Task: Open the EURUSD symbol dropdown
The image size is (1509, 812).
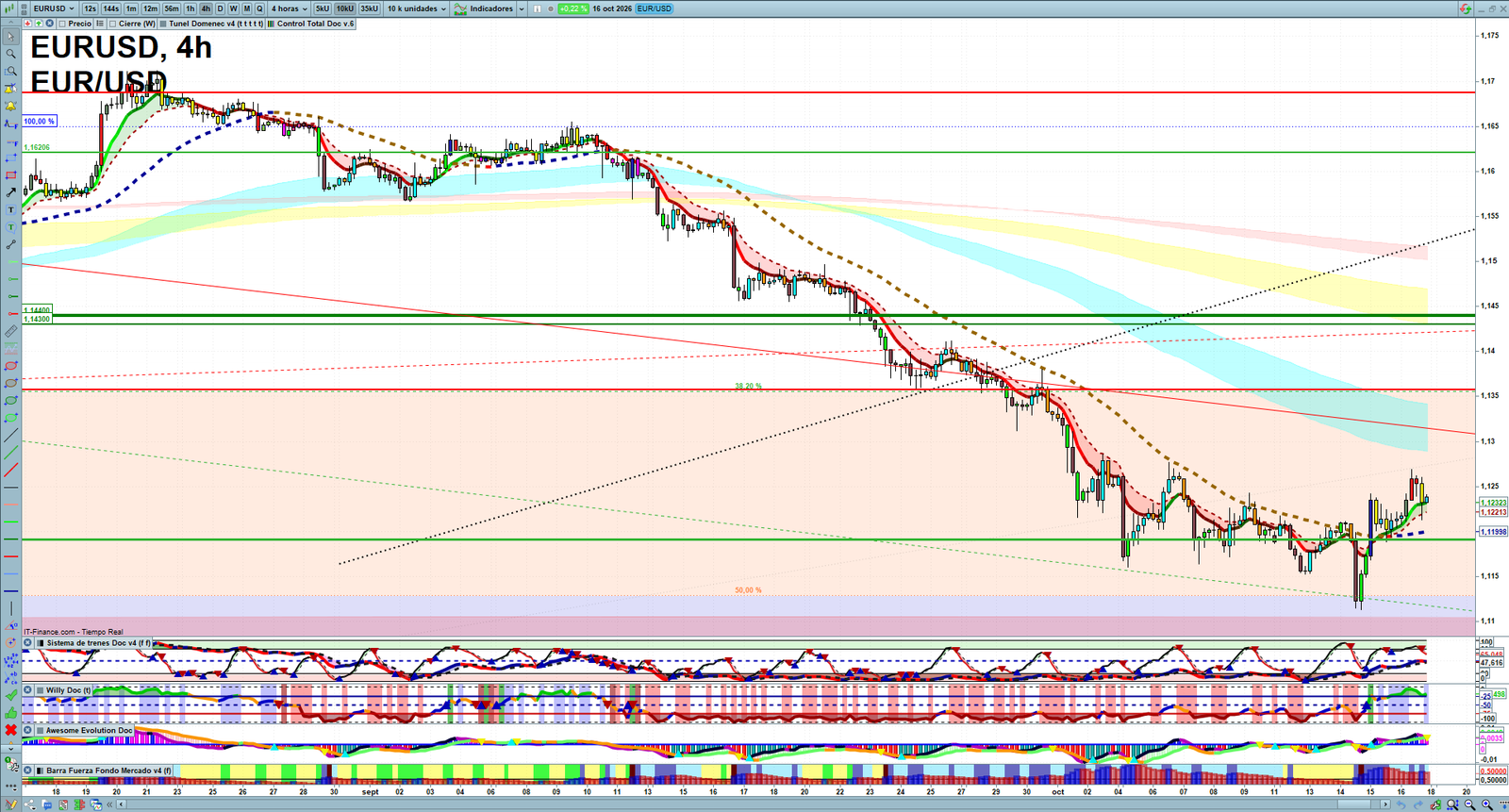Action: [53, 8]
